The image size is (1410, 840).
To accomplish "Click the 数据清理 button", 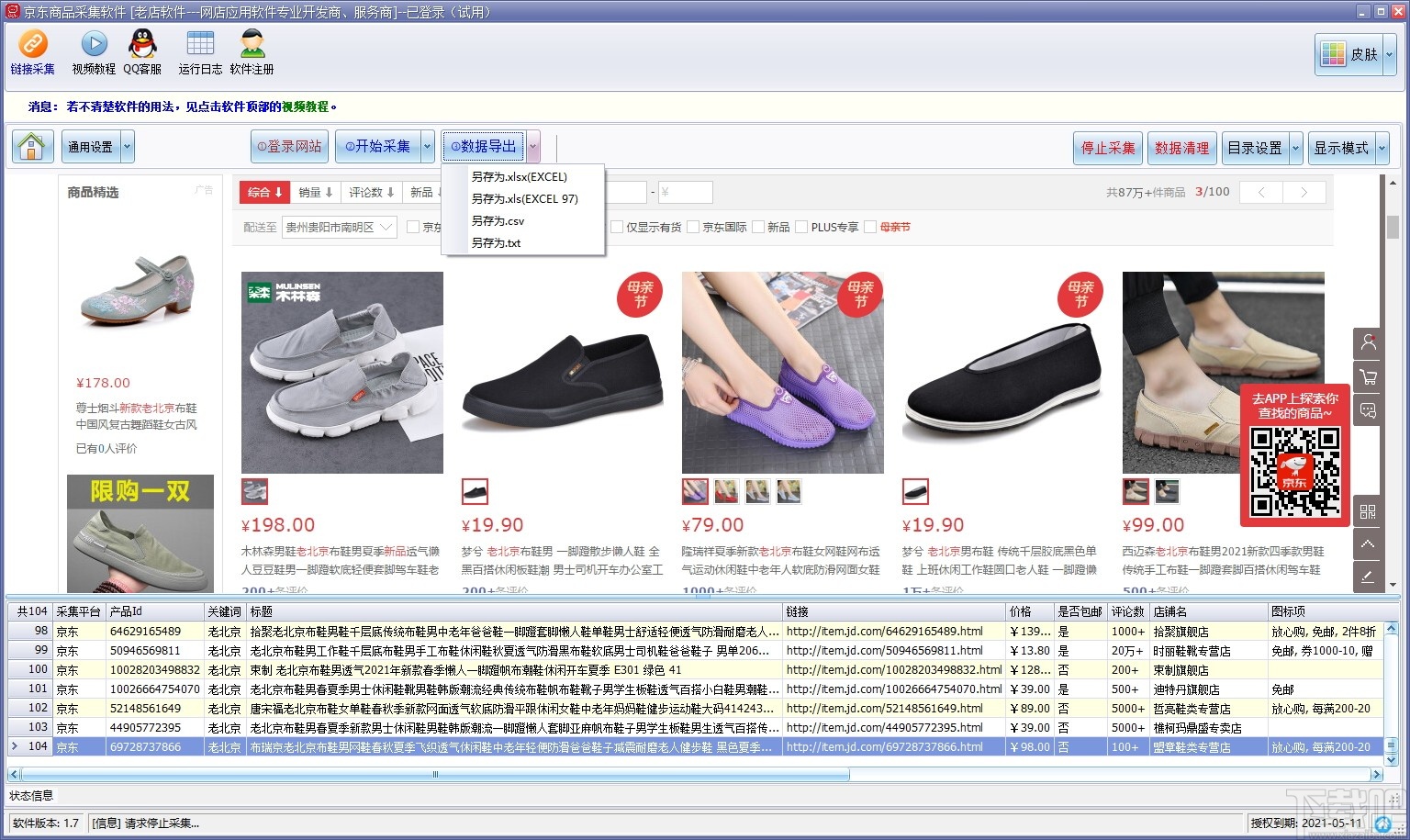I will pyautogui.click(x=1182, y=148).
